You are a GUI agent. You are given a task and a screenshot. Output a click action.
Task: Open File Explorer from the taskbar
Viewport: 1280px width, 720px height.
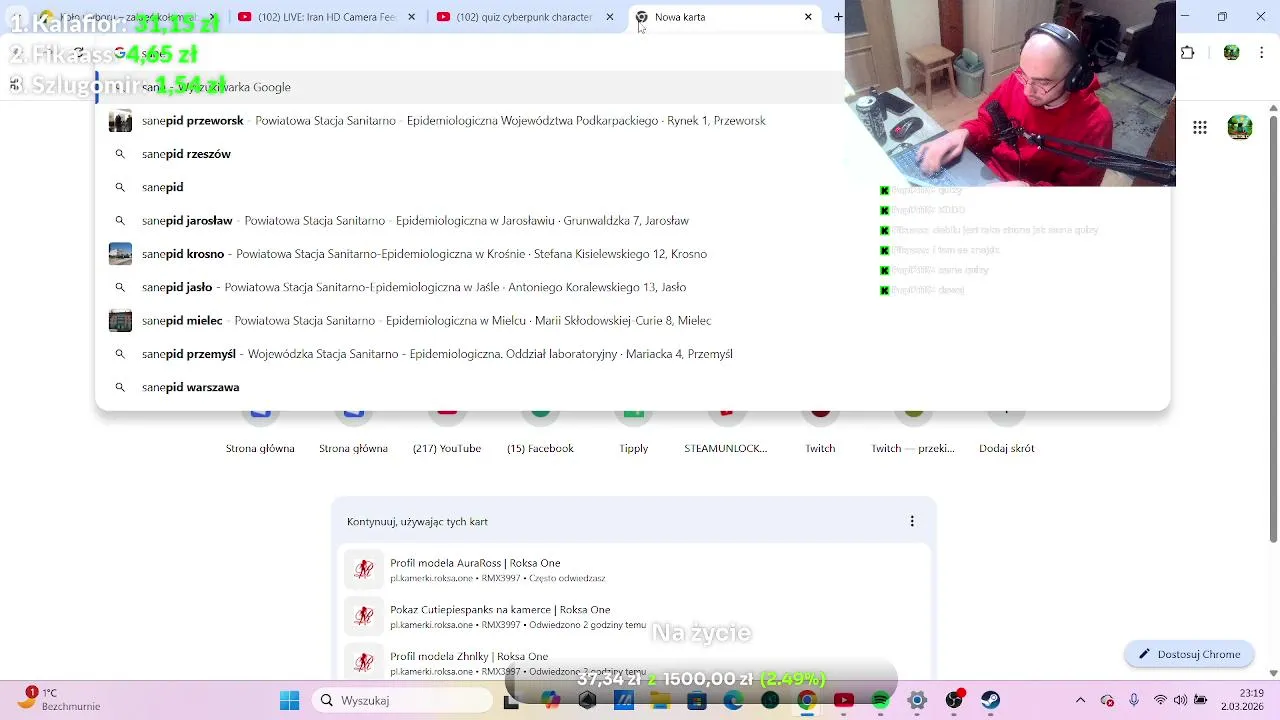660,700
